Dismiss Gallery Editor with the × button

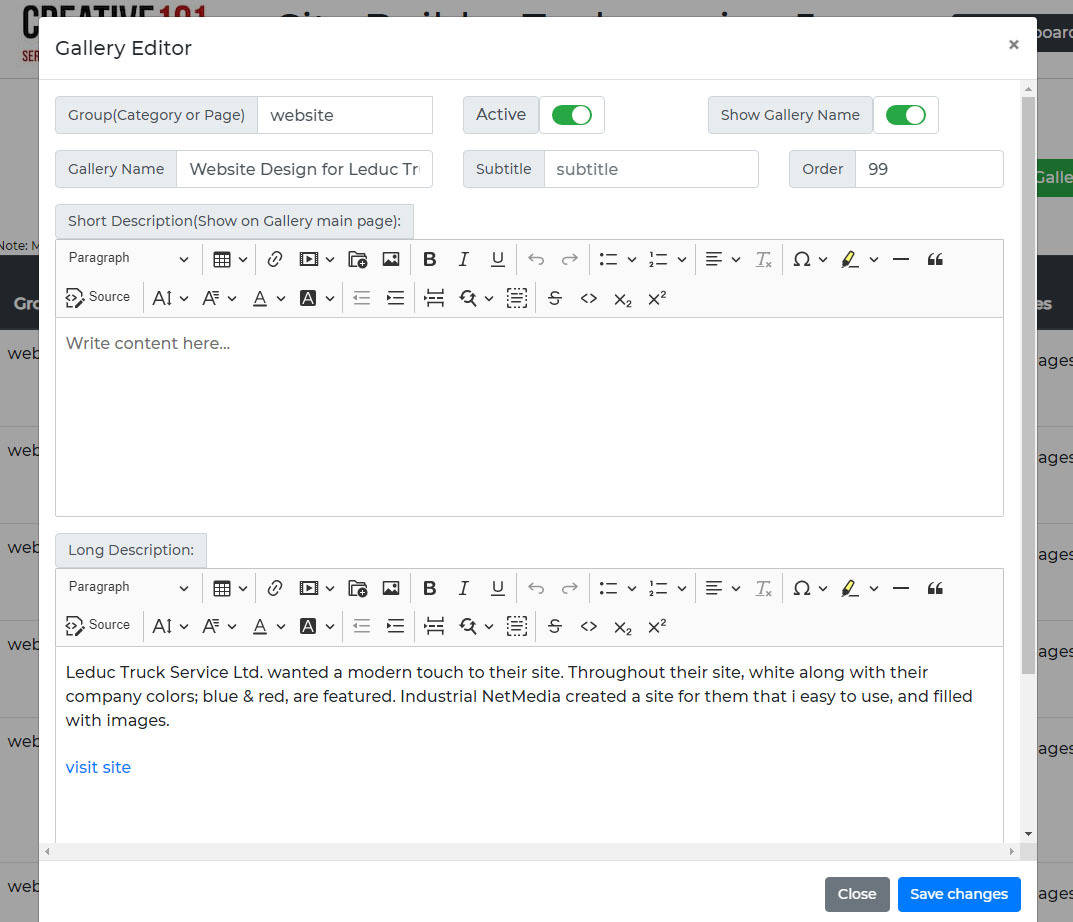1013,44
